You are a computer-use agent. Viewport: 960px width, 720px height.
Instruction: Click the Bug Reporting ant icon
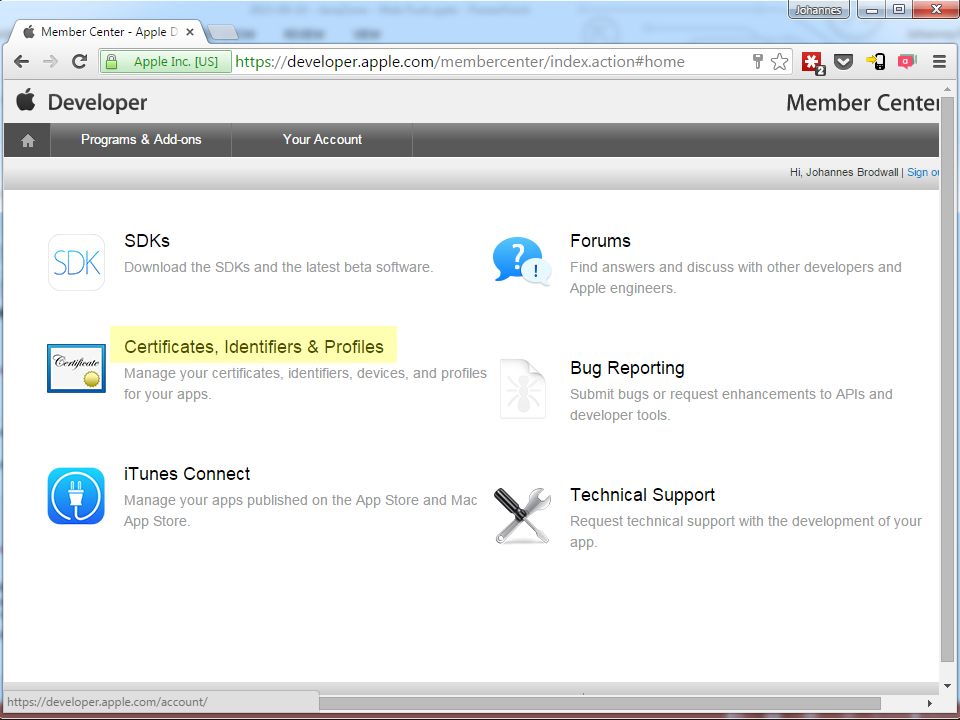[x=522, y=389]
